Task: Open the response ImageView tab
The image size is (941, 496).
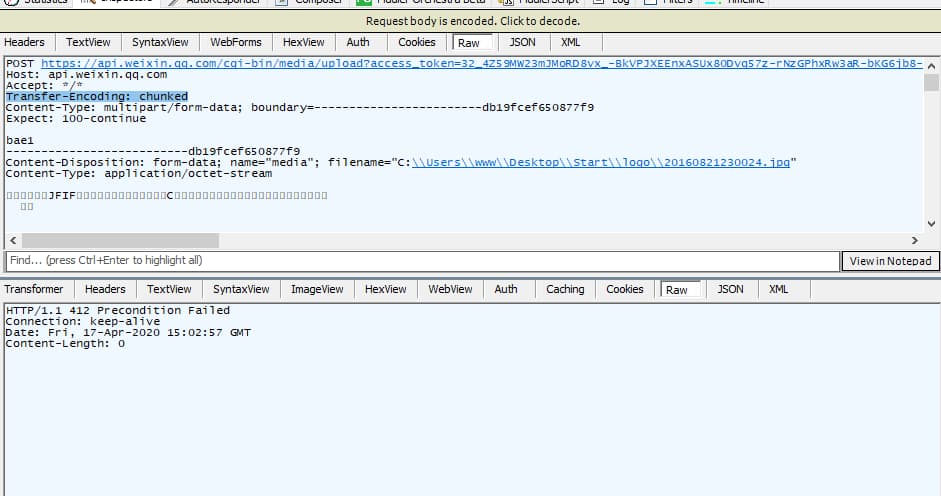Action: pos(317,289)
